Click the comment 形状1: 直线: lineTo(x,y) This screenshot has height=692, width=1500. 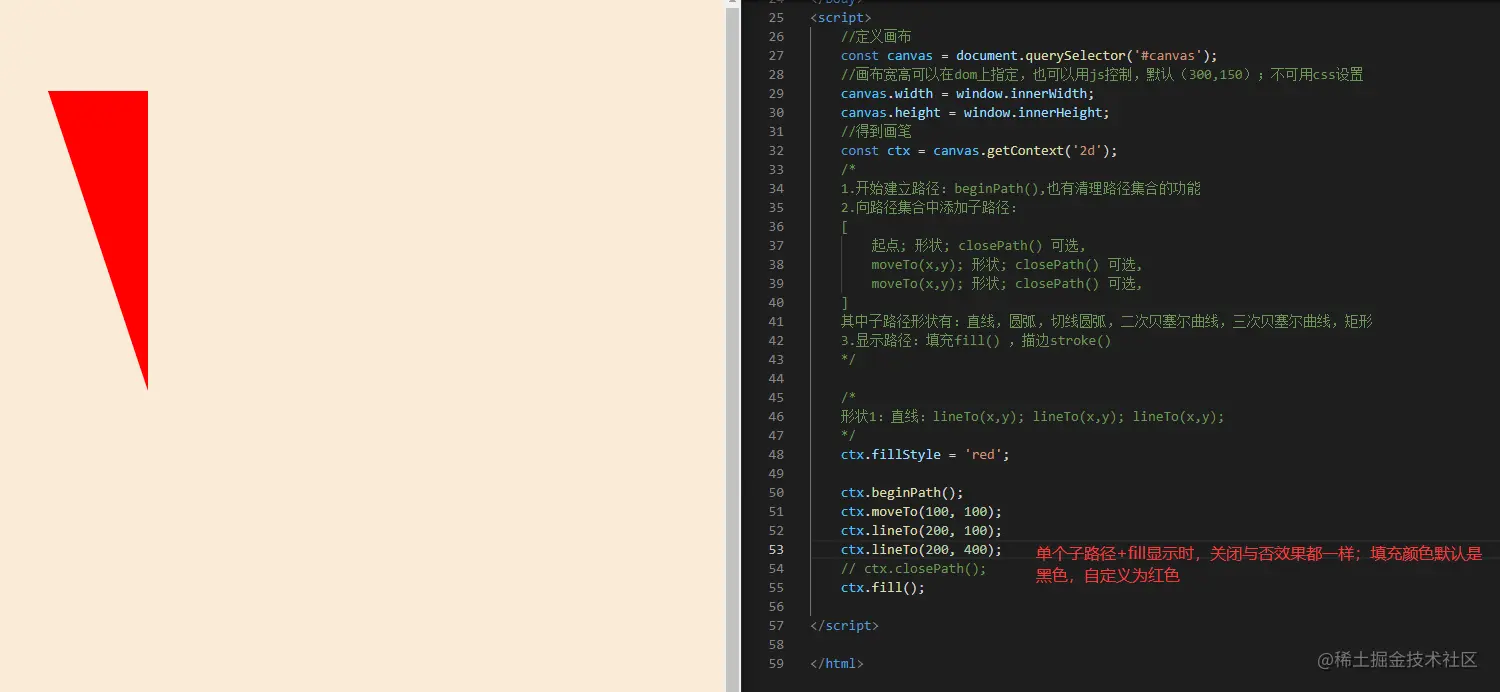(x=1033, y=417)
